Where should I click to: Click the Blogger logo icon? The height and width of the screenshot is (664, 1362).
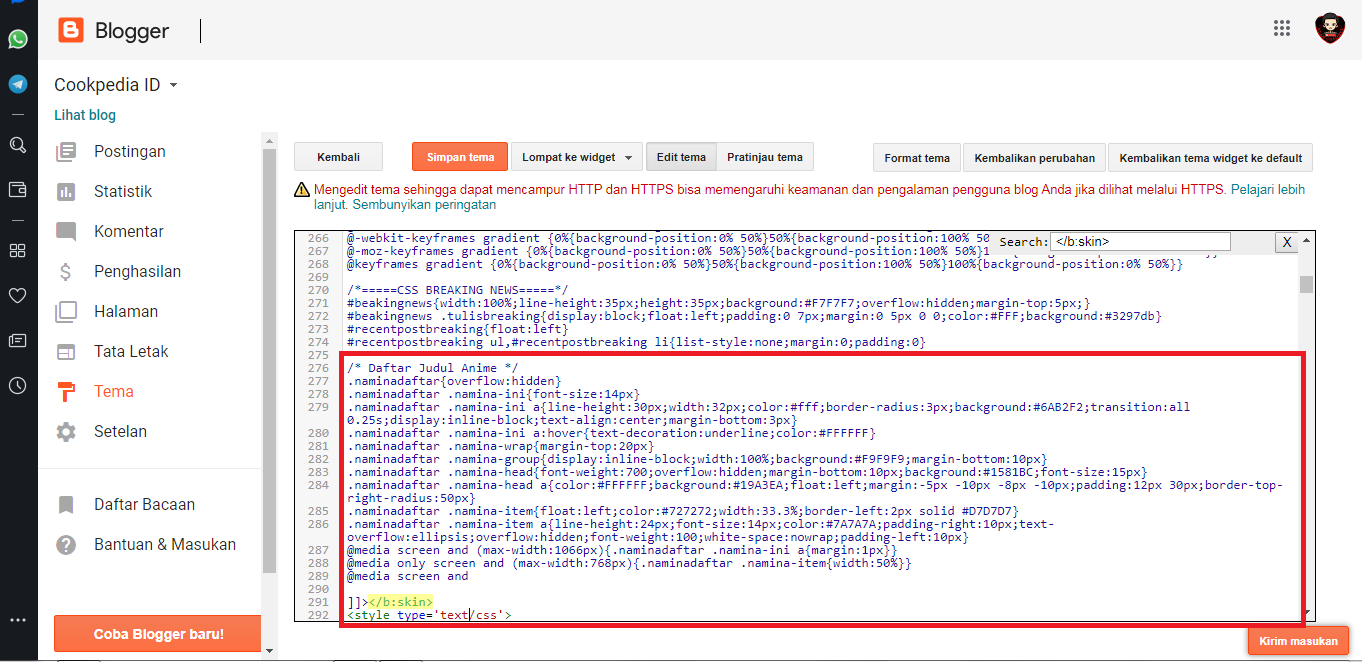(x=71, y=31)
